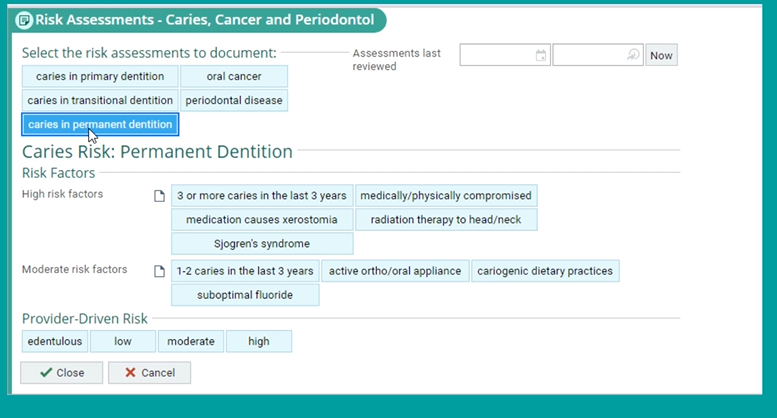Select the 'caries in primary dentition' assessment
777x418 pixels.
[100, 76]
